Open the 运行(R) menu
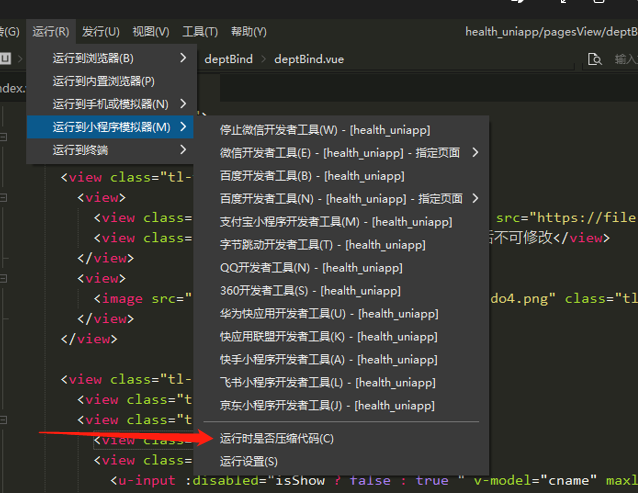Viewport: 638px width, 493px height. coord(51,32)
